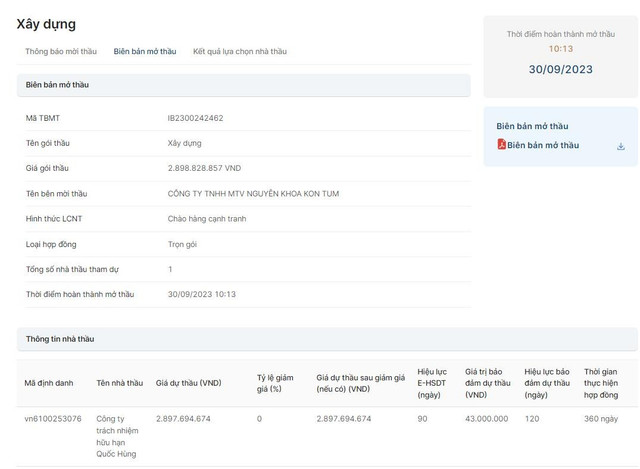Click the Giá dự thầu (VND) column header
The height and width of the screenshot is (469, 640).
tap(188, 383)
